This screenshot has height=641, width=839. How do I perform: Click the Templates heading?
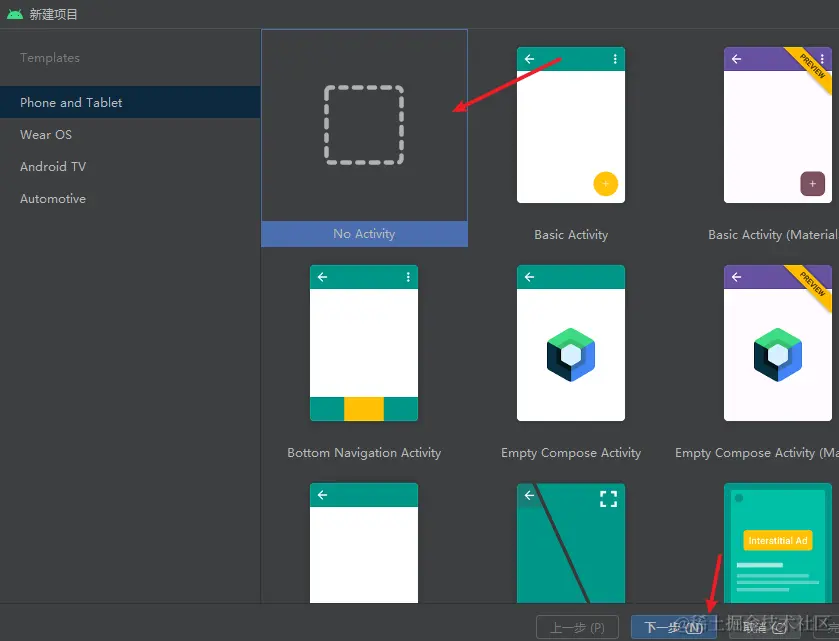50,58
